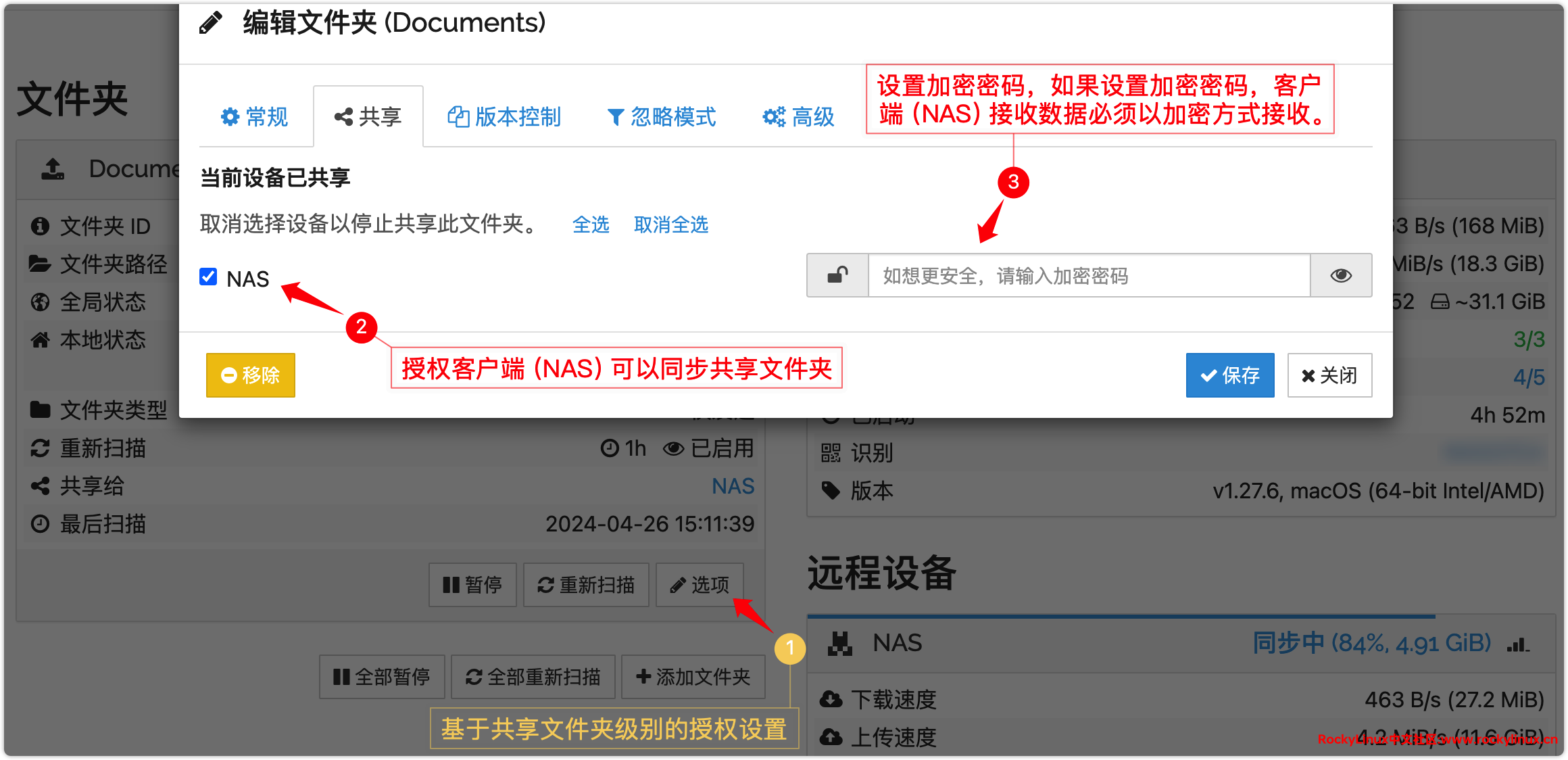The height and width of the screenshot is (760, 1568).
Task: Dismiss the dialog with 关闭 button
Action: [1329, 375]
